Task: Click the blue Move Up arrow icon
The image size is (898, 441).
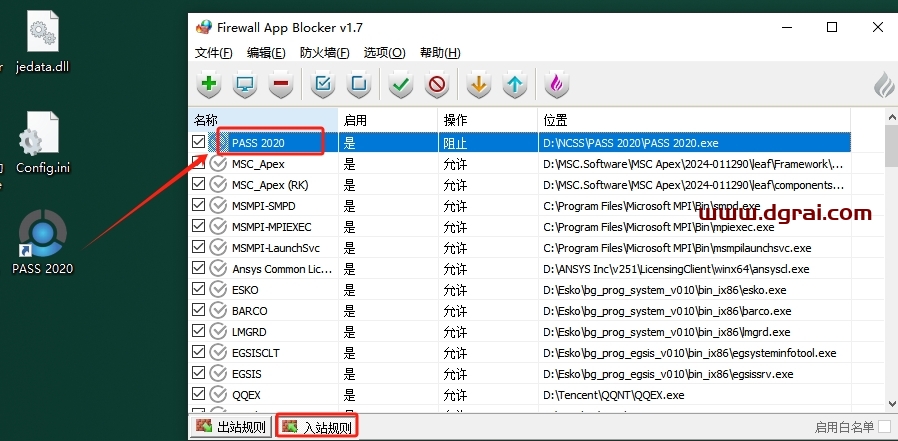Action: [515, 85]
